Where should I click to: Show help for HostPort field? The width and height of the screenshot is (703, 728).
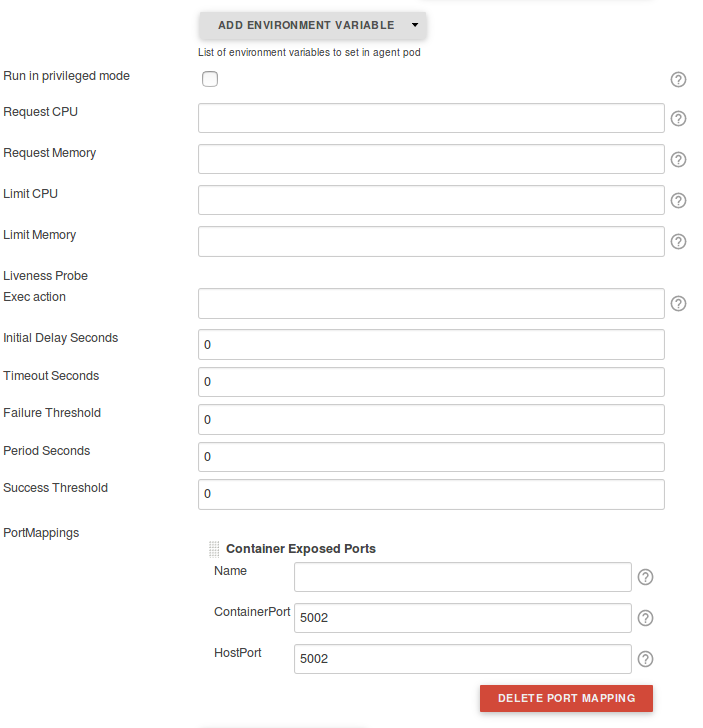point(645,659)
